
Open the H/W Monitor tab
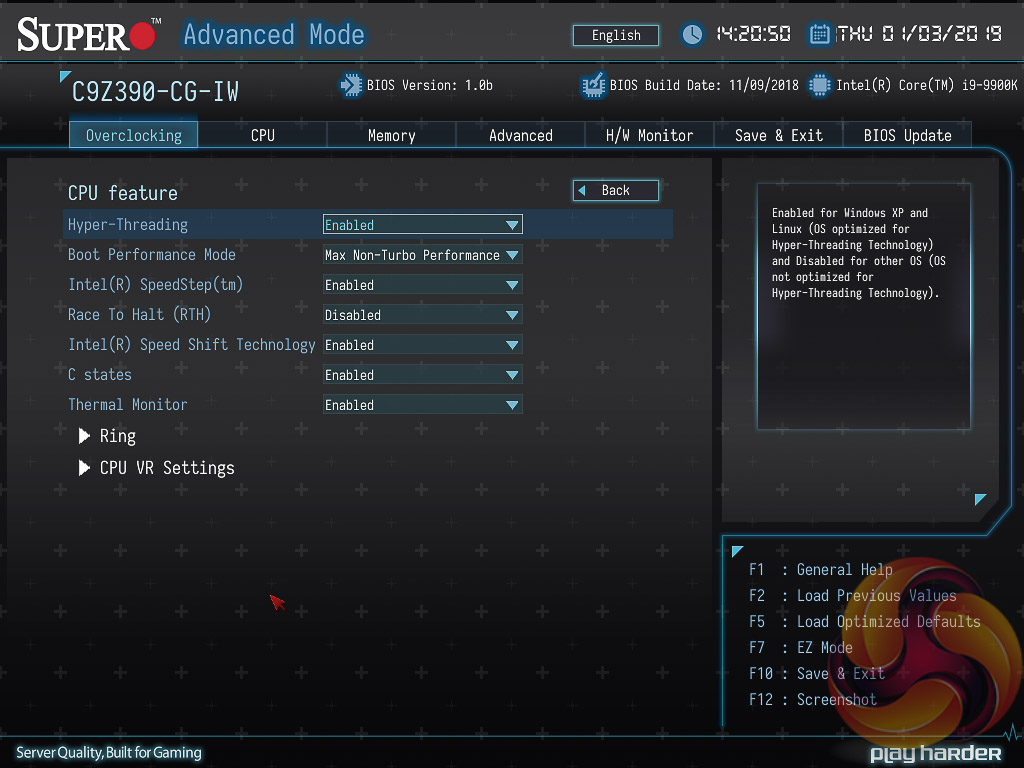[x=649, y=135]
